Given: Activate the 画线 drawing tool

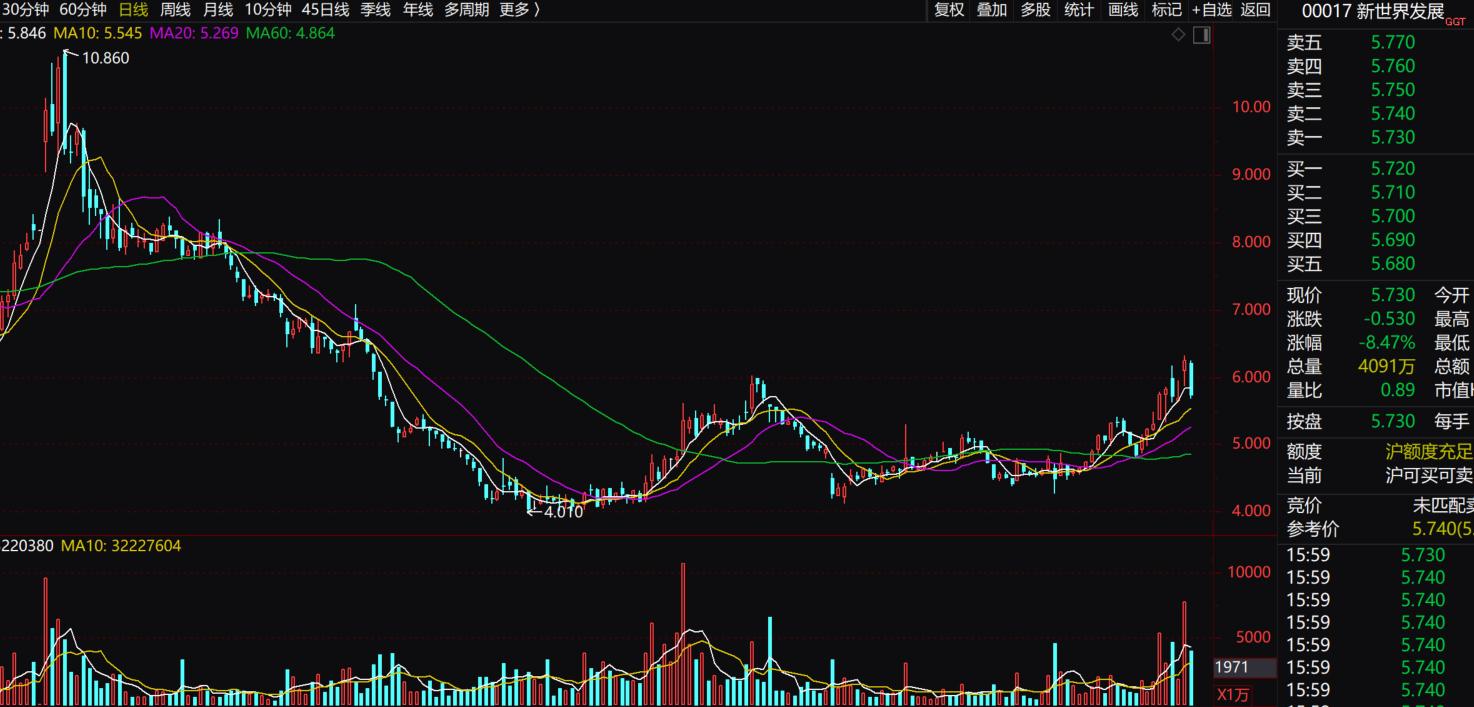Looking at the screenshot, I should pyautogui.click(x=1123, y=10).
